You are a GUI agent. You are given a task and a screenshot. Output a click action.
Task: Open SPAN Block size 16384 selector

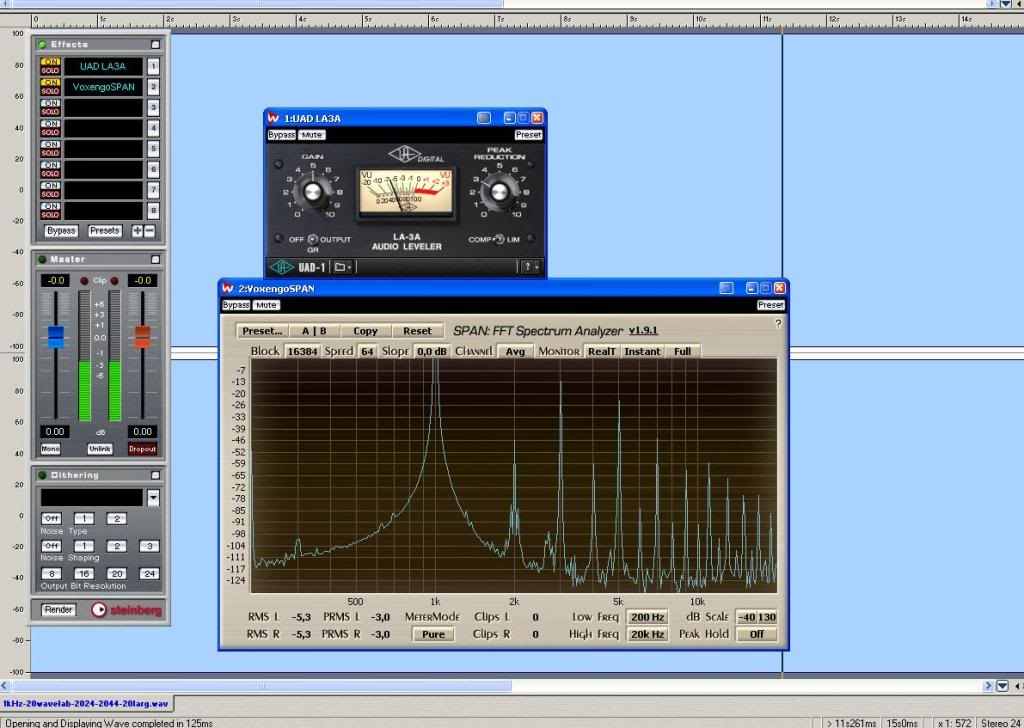coord(302,351)
